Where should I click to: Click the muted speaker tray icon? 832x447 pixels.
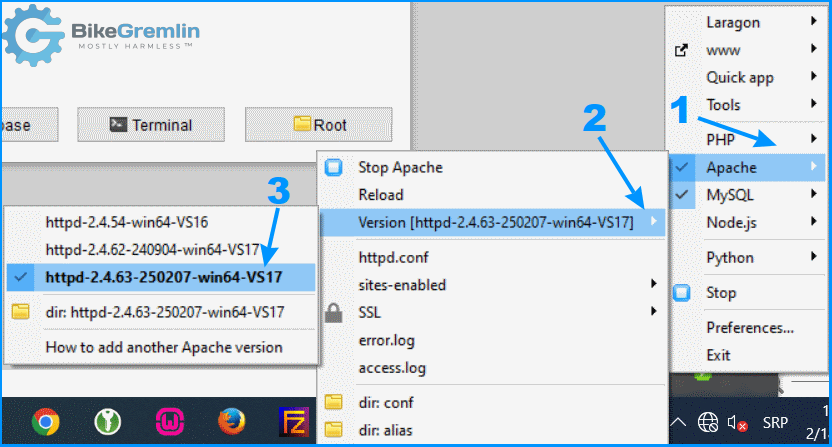pyautogui.click(x=738, y=423)
